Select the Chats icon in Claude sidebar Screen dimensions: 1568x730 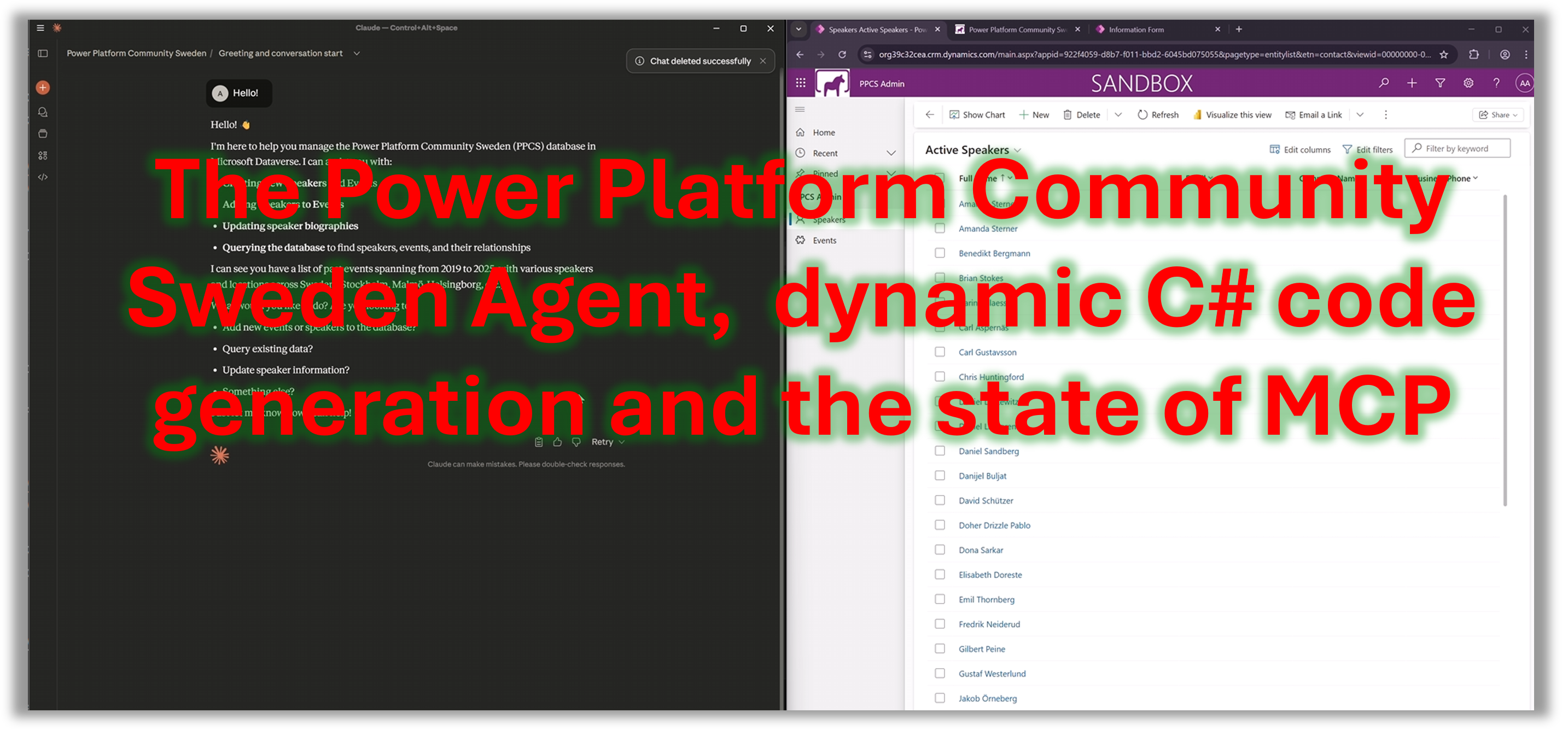pyautogui.click(x=43, y=112)
